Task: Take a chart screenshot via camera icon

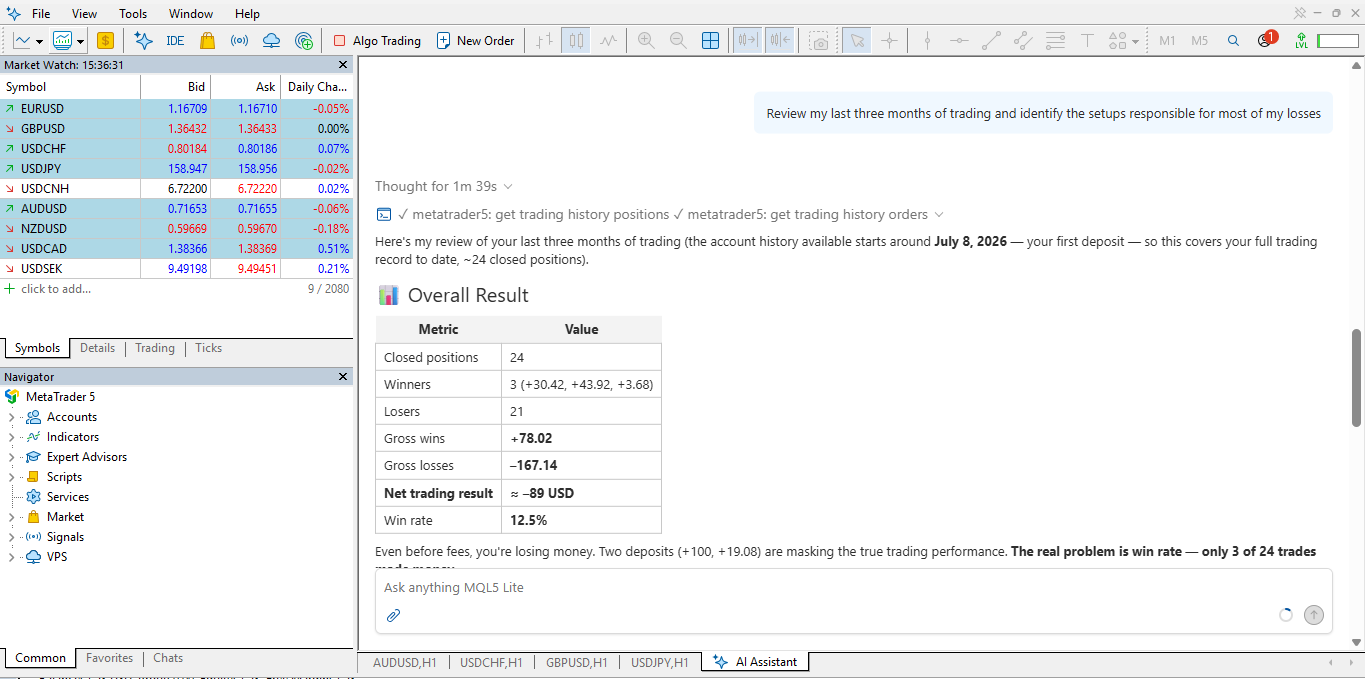Action: coord(820,41)
